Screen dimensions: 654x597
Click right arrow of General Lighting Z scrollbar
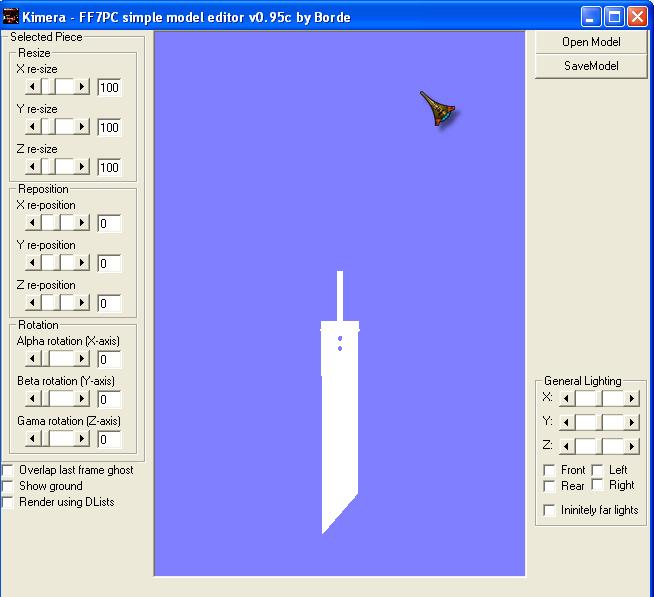tap(631, 447)
